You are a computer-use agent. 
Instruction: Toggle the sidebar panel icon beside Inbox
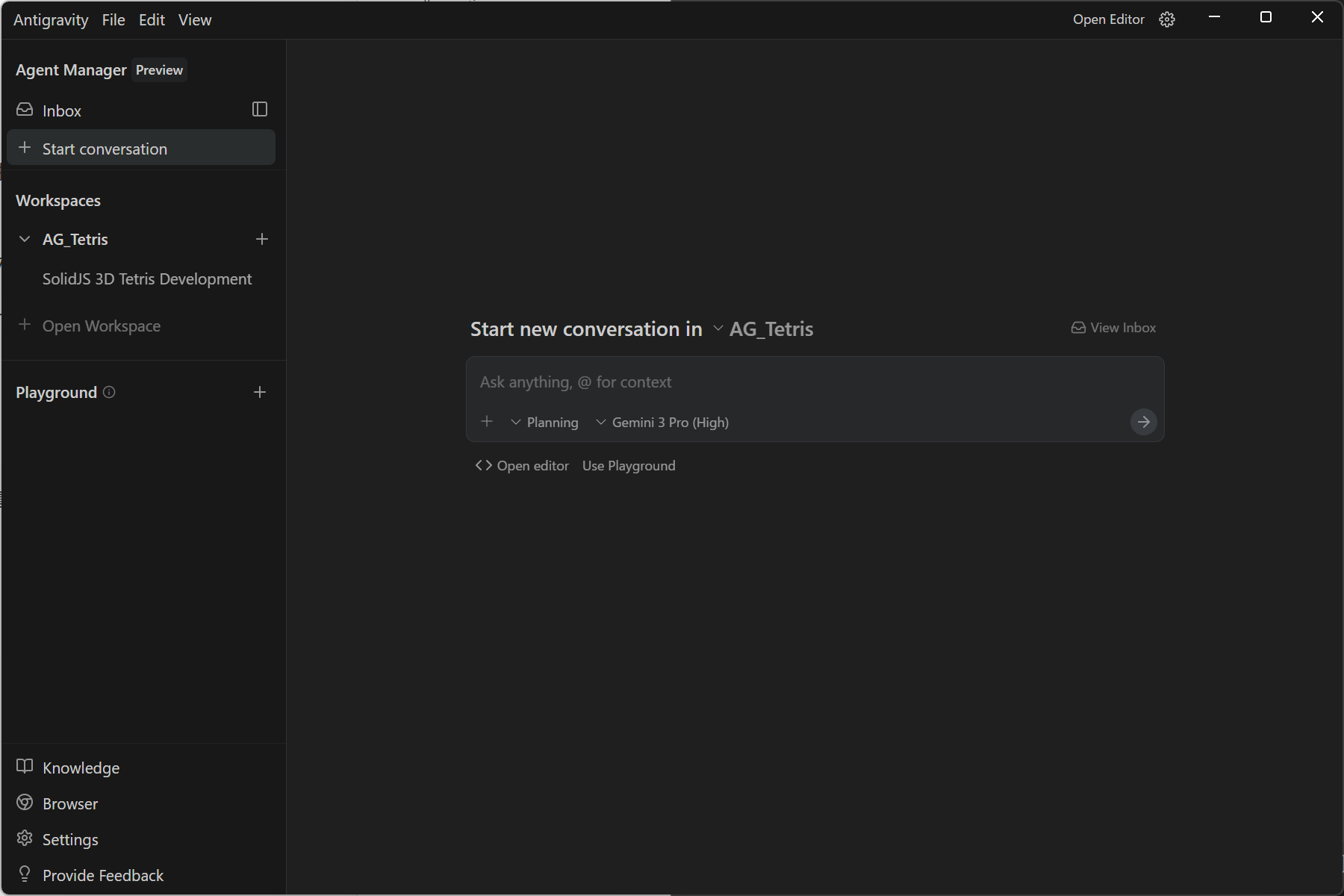pyautogui.click(x=260, y=110)
